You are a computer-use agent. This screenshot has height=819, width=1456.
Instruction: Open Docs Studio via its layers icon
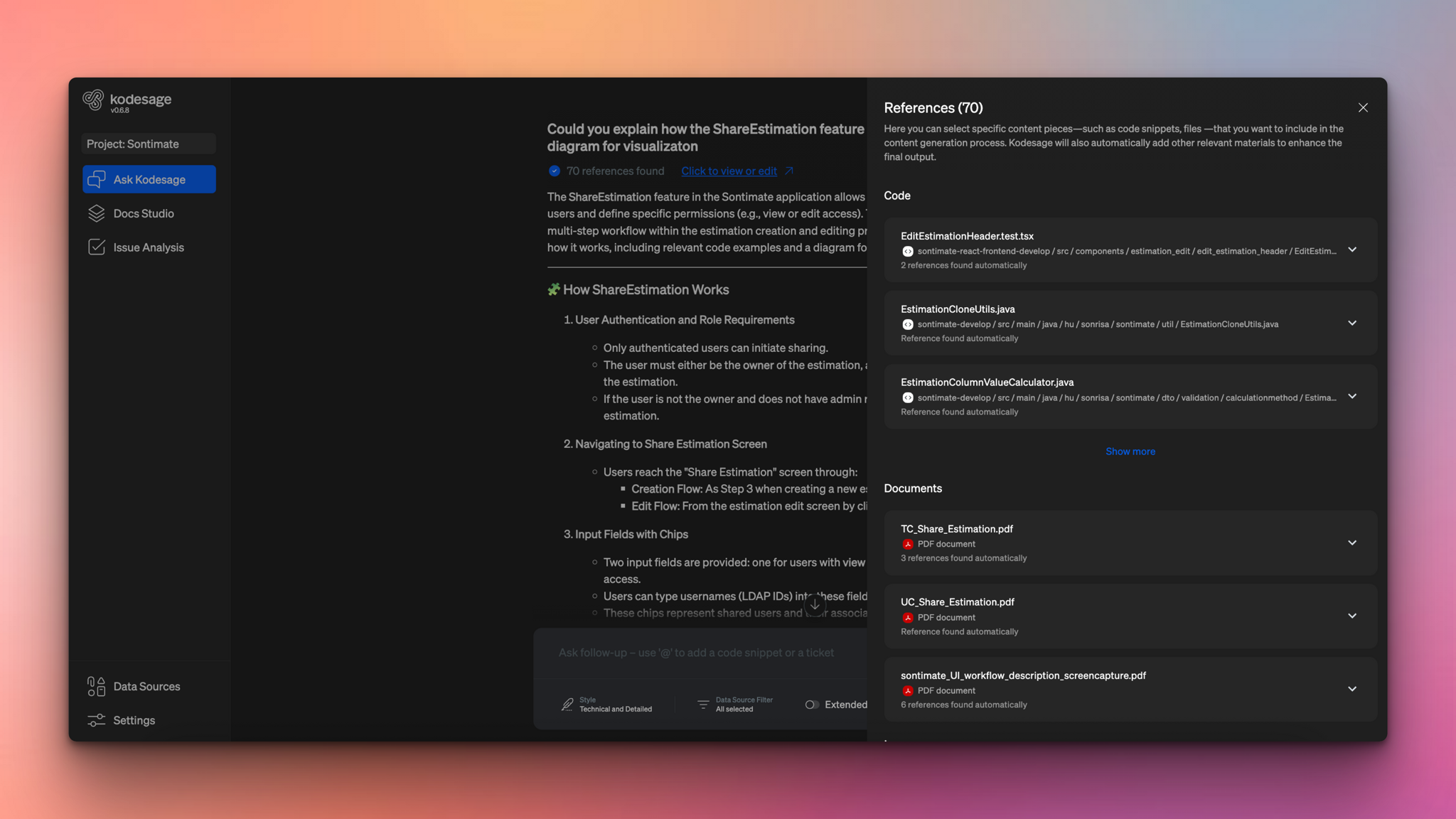coord(97,213)
